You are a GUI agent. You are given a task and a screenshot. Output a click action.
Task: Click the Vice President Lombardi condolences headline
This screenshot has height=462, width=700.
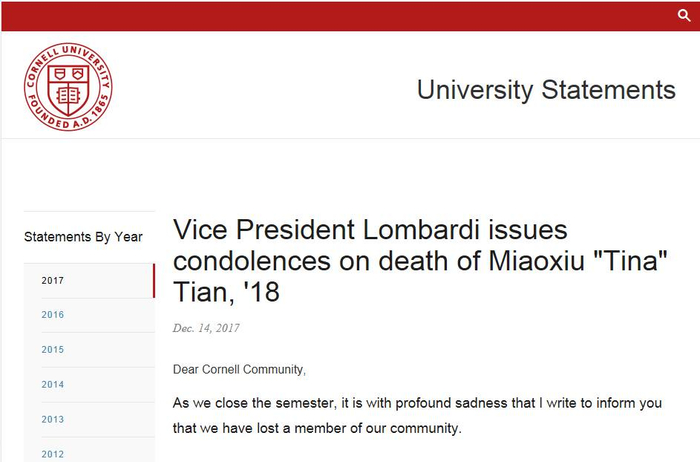point(420,262)
